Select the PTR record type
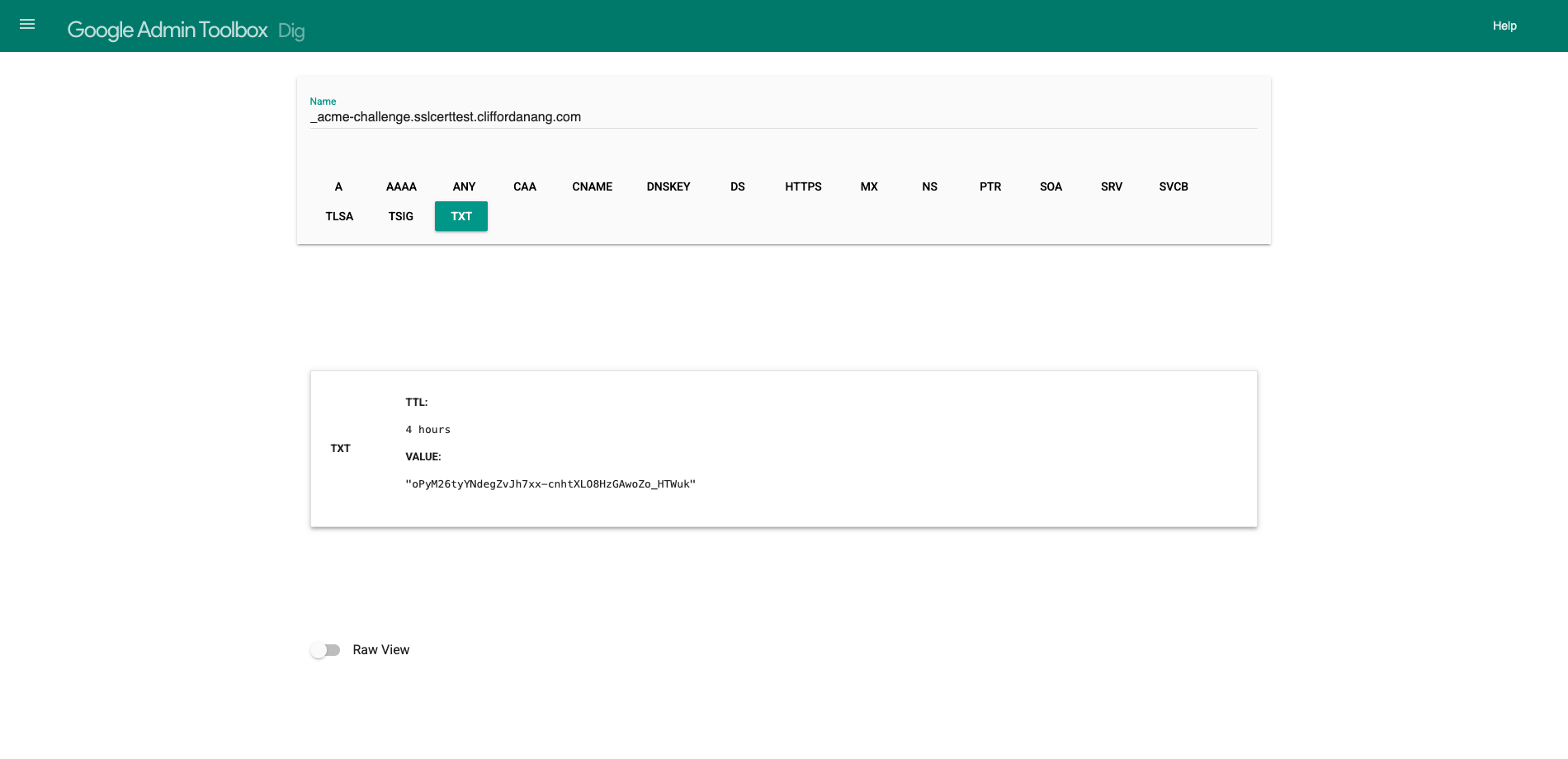This screenshot has width=1568, height=759. 990,186
